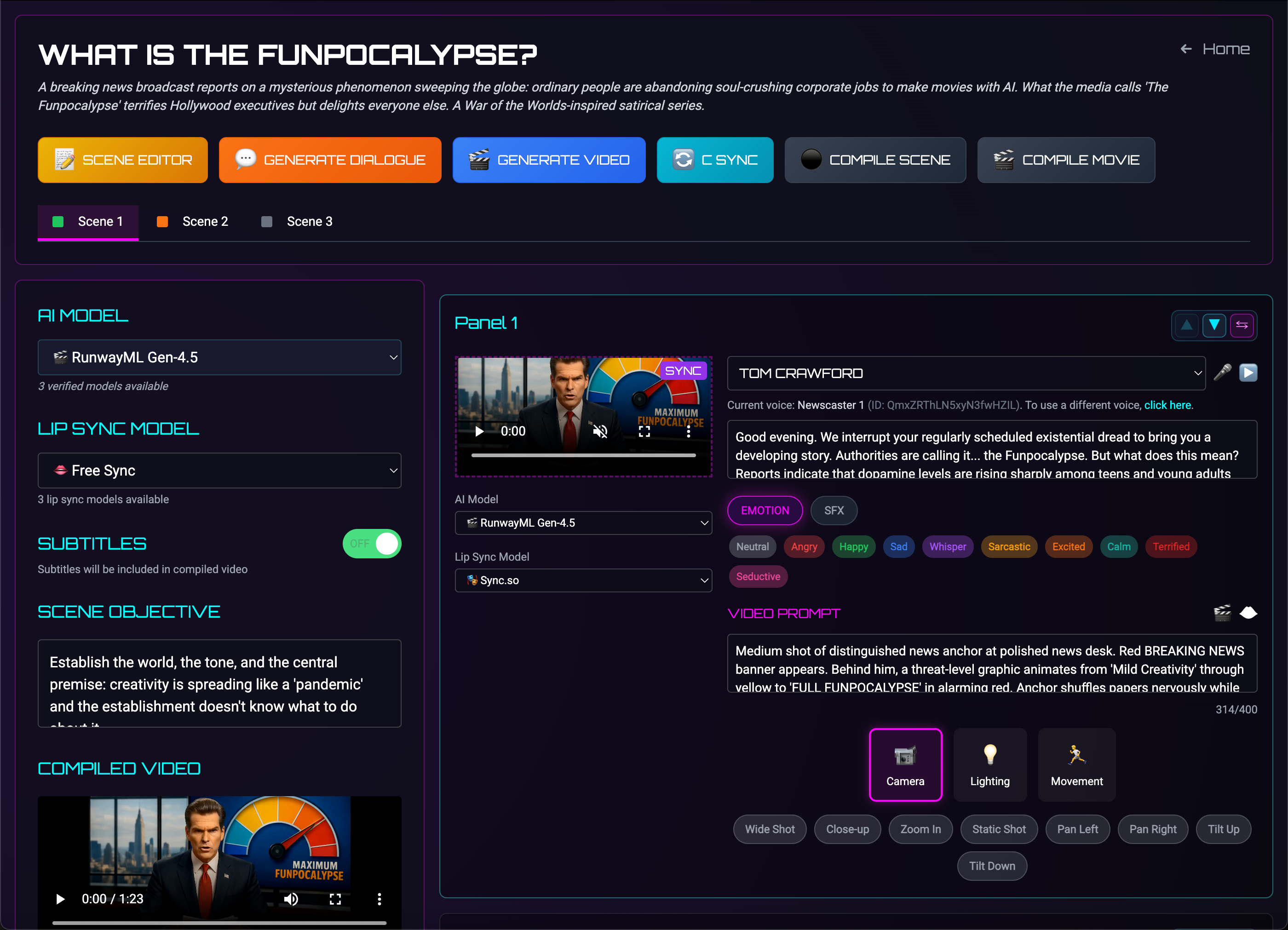Click the swap arrows icon in Panel 1
Image resolution: width=1288 pixels, height=930 pixels.
pyautogui.click(x=1242, y=325)
